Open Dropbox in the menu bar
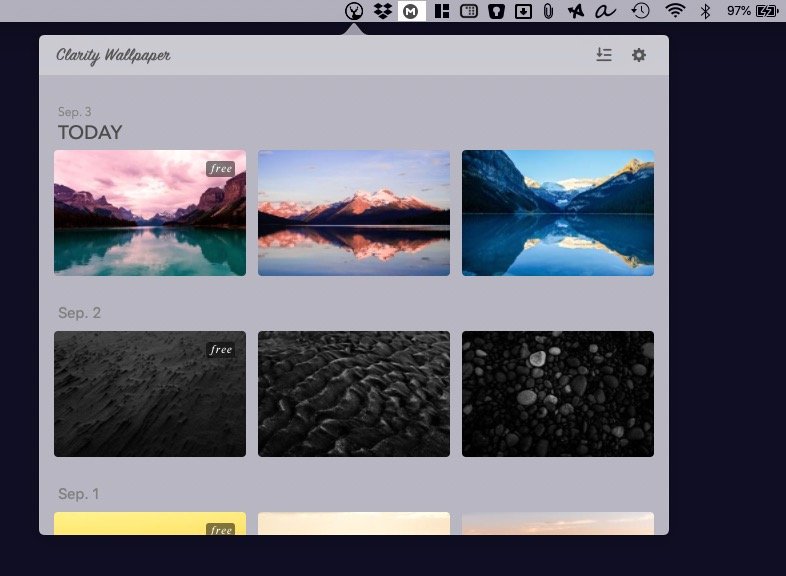Image resolution: width=786 pixels, height=576 pixels. tap(383, 11)
